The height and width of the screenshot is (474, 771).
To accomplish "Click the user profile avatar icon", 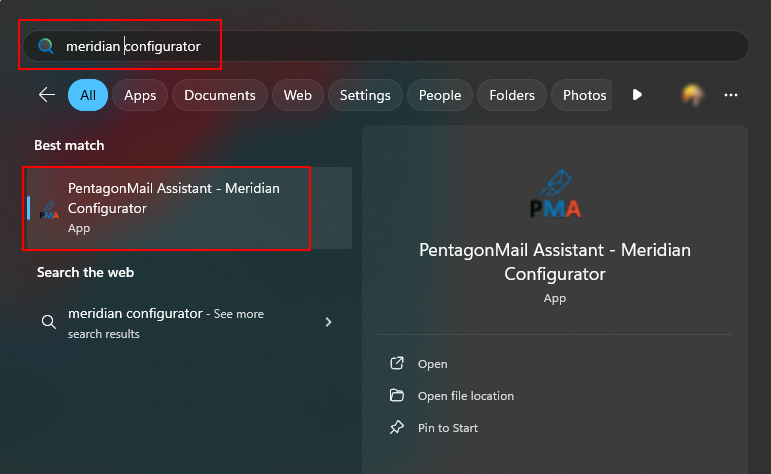I will [692, 95].
